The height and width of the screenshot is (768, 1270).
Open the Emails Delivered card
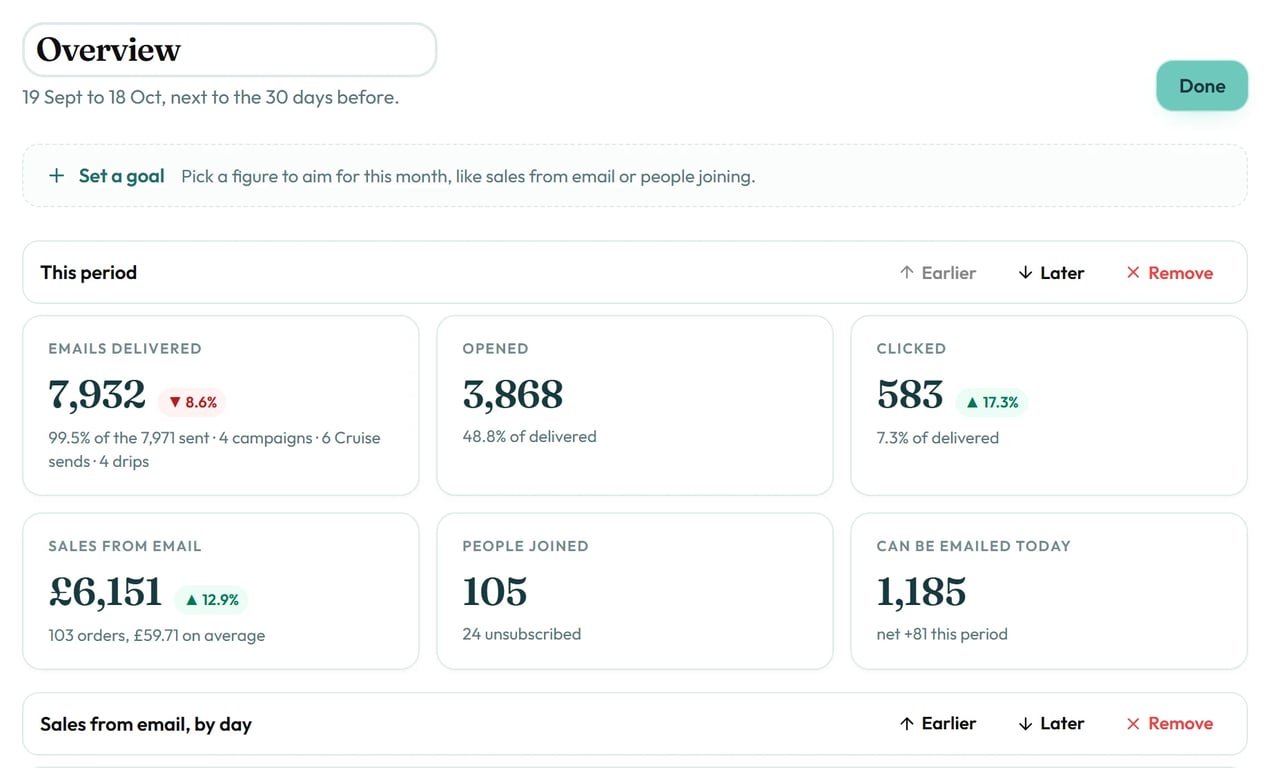click(221, 406)
